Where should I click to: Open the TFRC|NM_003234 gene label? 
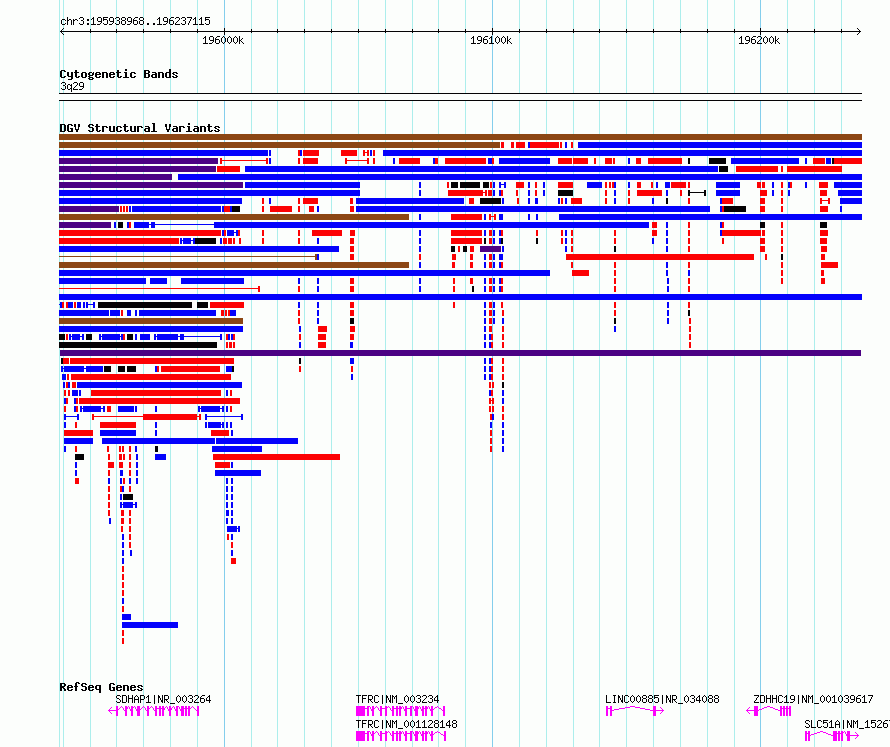[397, 699]
